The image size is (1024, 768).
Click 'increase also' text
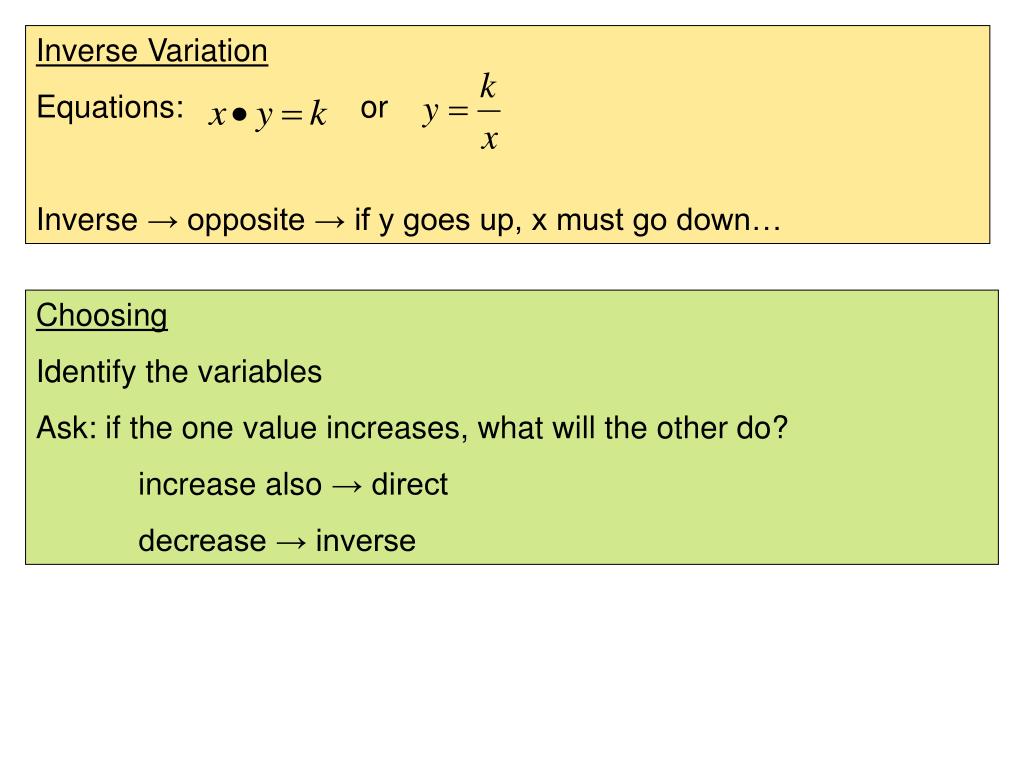click(230, 485)
